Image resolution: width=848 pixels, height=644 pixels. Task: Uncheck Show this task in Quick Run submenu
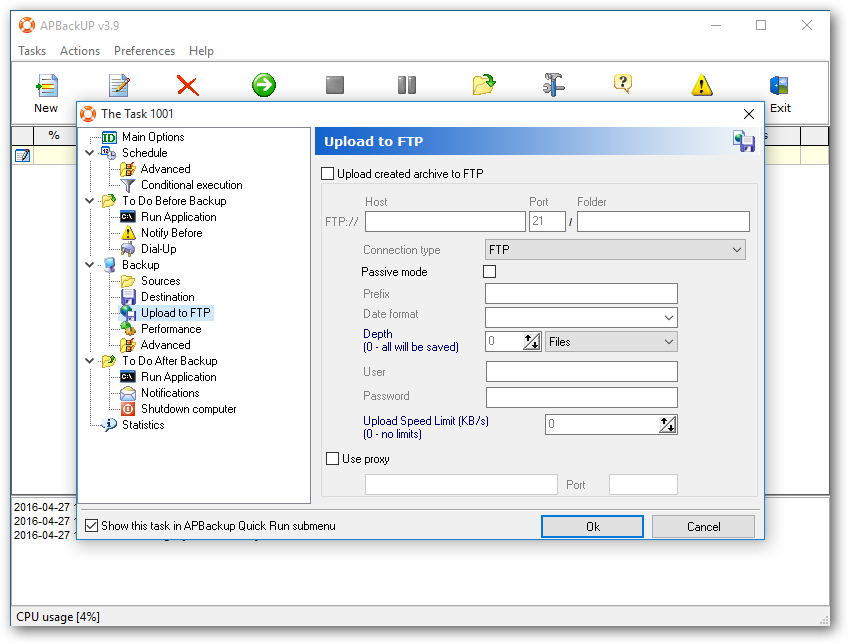pos(91,526)
